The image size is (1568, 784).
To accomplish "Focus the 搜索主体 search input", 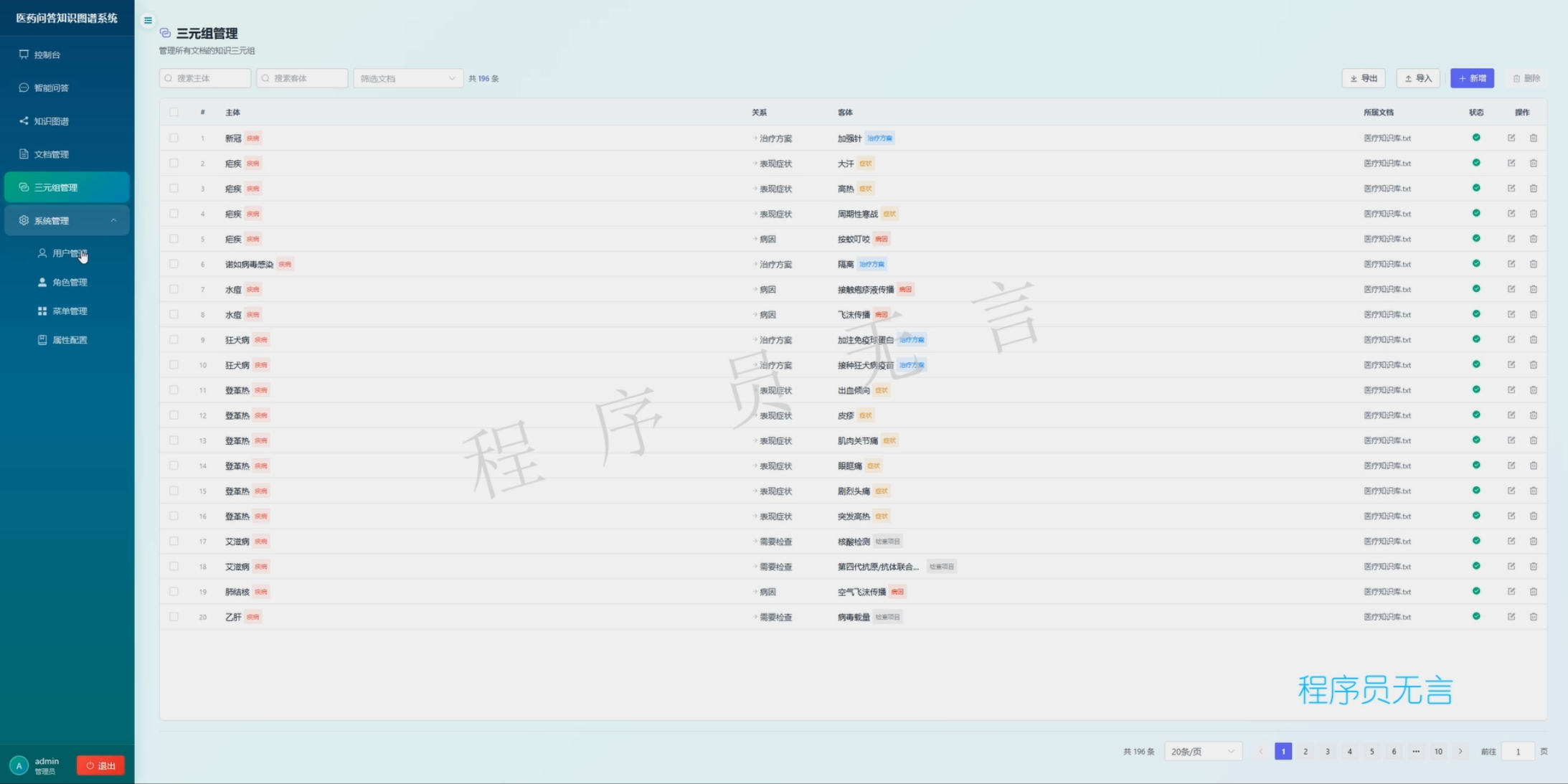I will coord(208,78).
